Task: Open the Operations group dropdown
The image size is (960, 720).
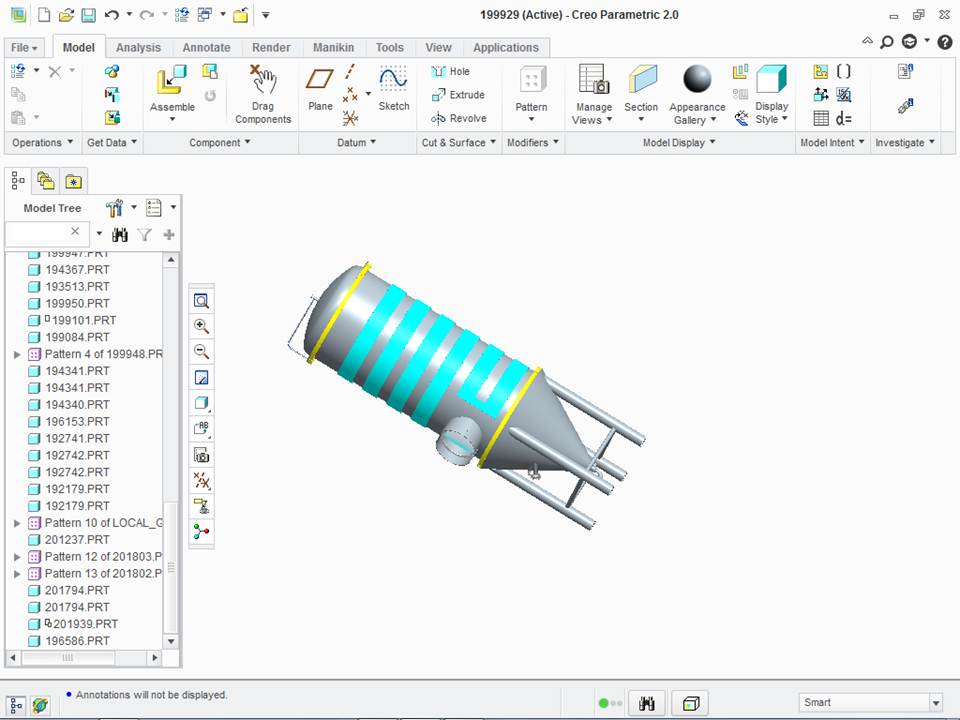Action: 42,143
